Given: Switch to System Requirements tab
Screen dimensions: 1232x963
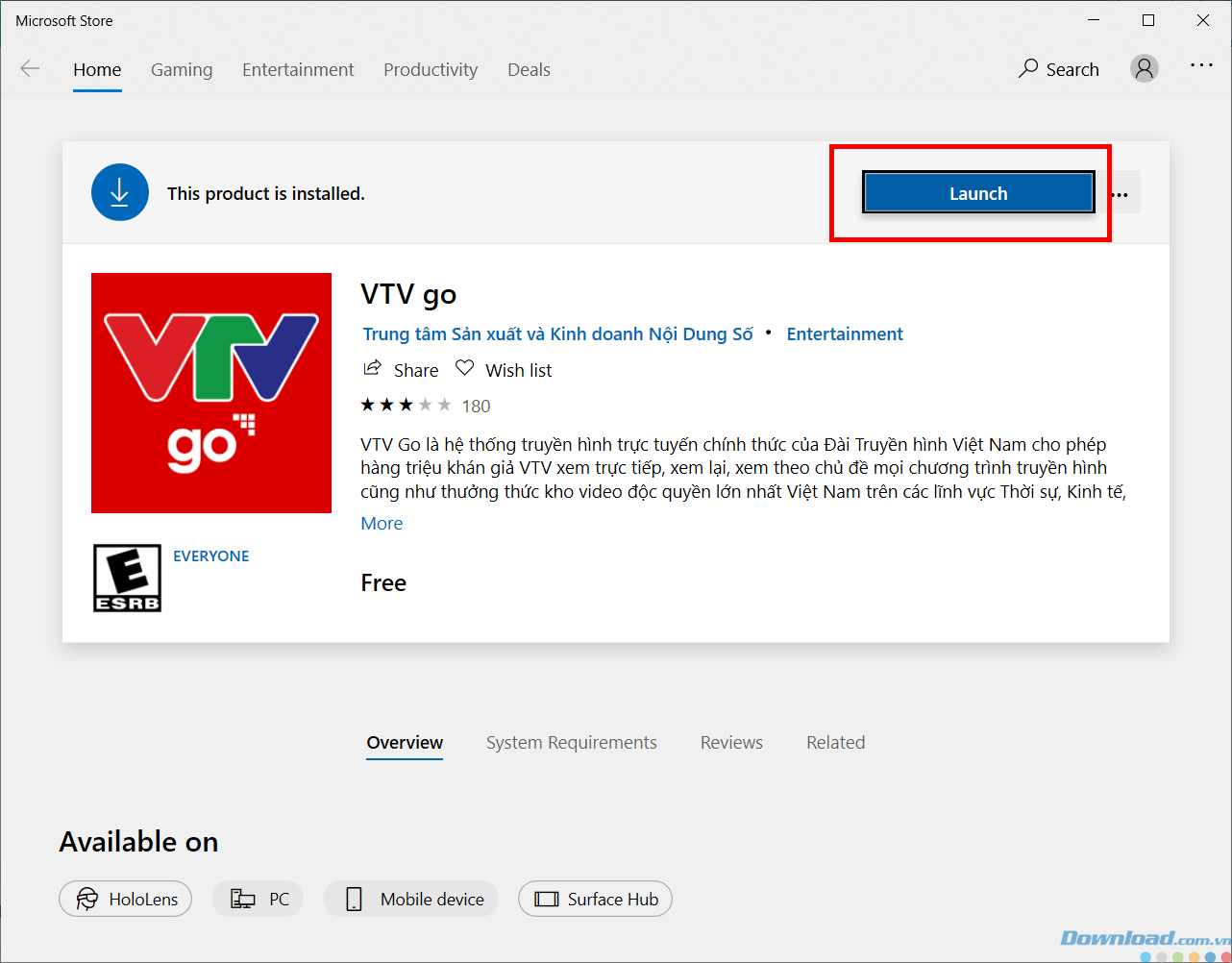Looking at the screenshot, I should (x=572, y=743).
